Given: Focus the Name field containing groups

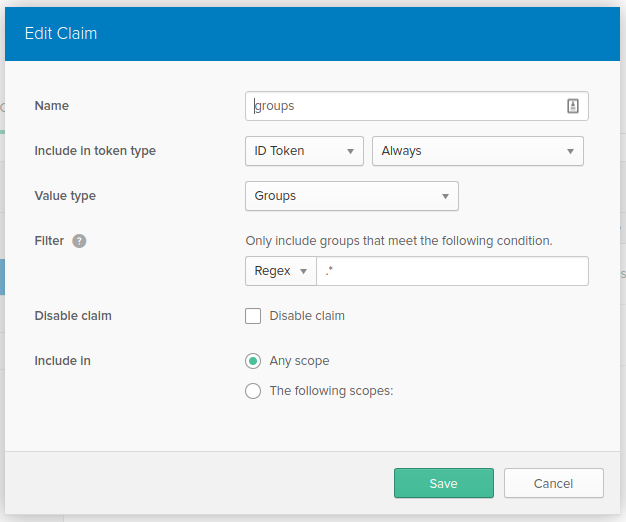Looking at the screenshot, I should [x=405, y=106].
